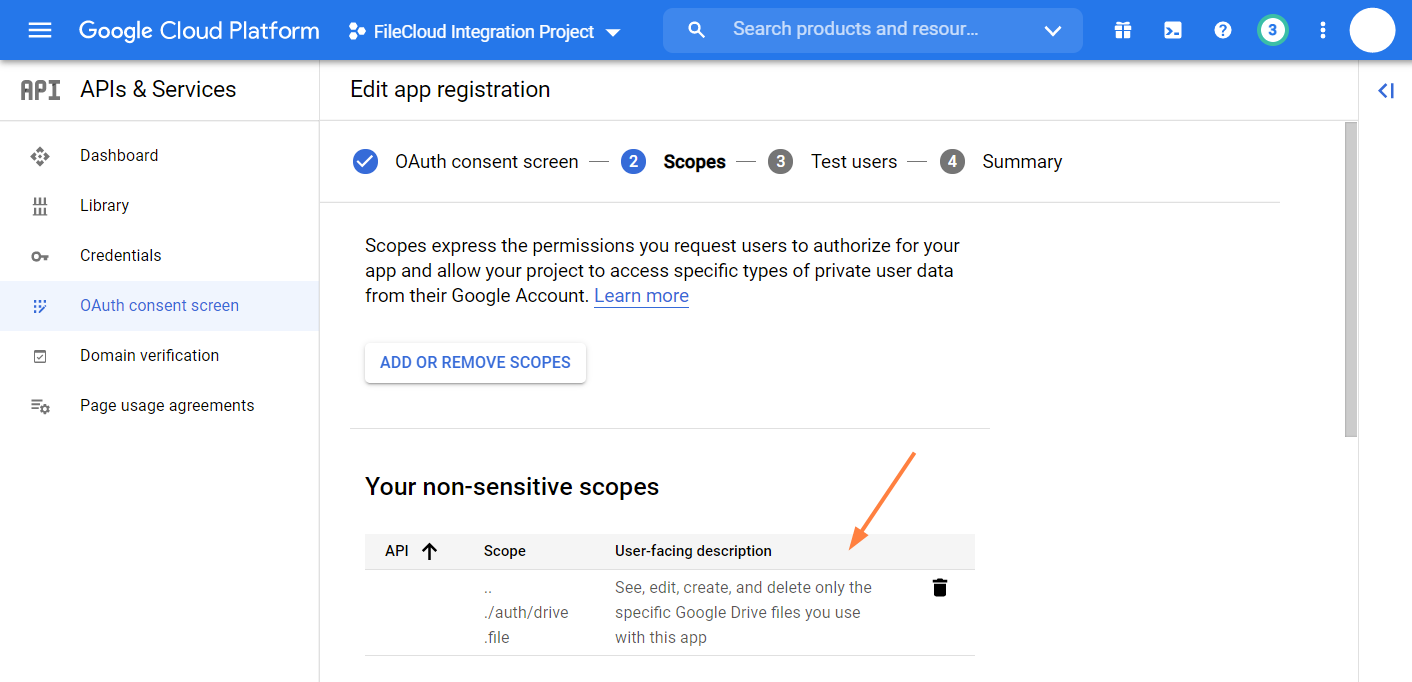Click the gift free trial icon

click(x=1123, y=30)
